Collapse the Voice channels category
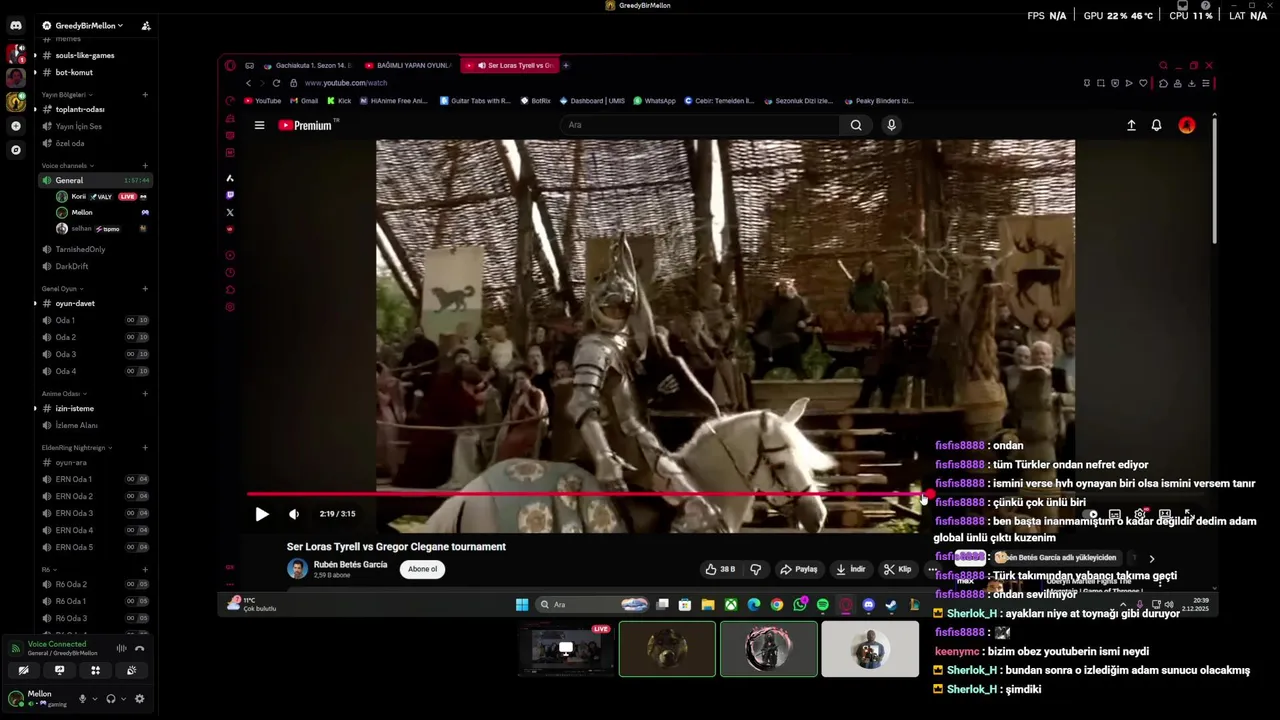This screenshot has width=1280, height=720. [x=67, y=165]
